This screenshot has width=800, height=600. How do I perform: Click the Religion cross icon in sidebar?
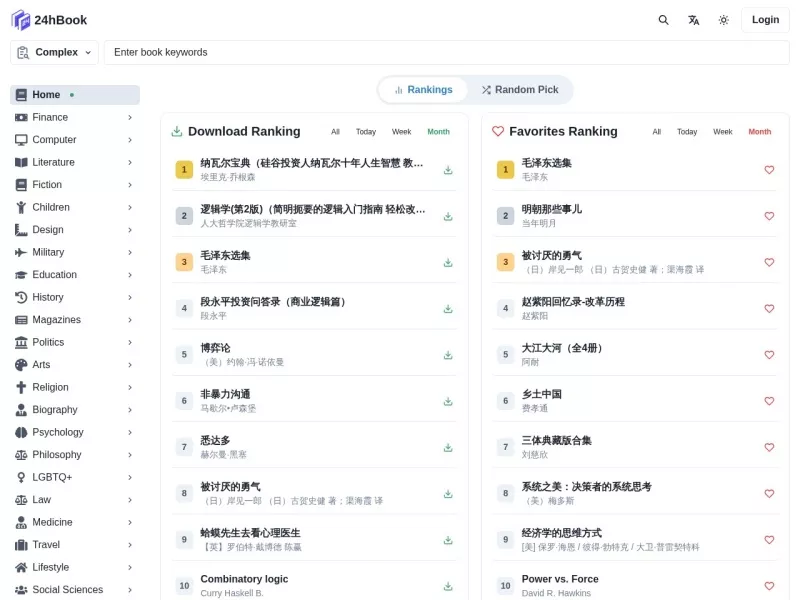coord(21,387)
